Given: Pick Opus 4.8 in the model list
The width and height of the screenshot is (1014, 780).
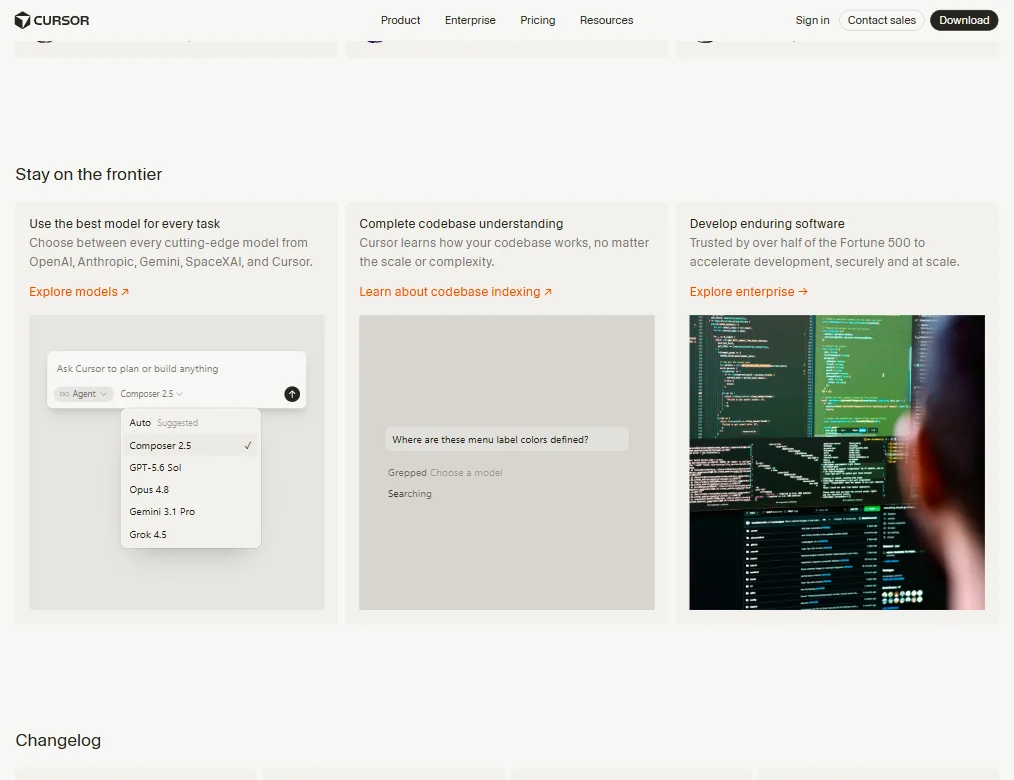Looking at the screenshot, I should (191, 490).
